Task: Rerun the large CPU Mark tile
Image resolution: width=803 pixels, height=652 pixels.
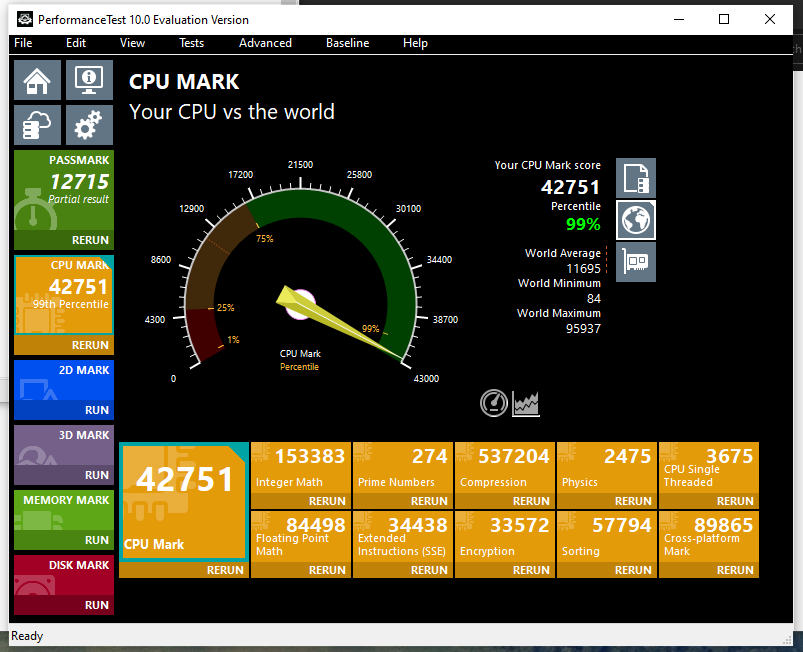Action: [184, 571]
